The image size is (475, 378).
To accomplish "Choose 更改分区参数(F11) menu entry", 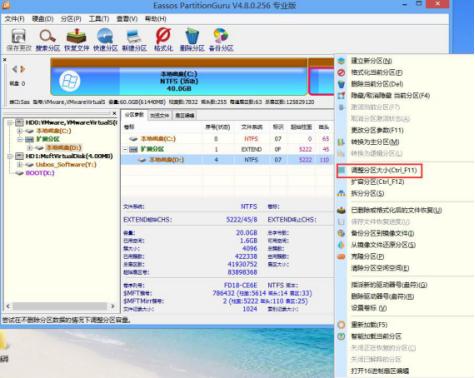I will 377,130.
